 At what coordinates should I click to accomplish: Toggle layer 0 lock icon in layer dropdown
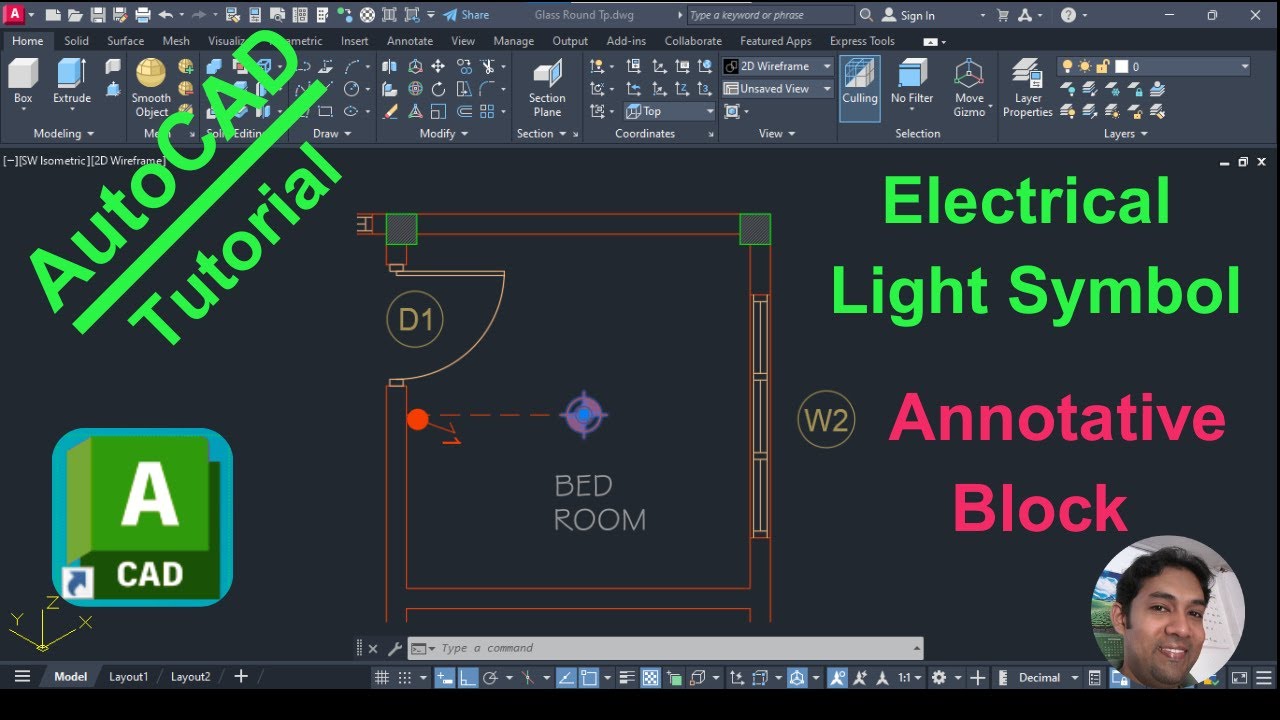coord(1103,66)
